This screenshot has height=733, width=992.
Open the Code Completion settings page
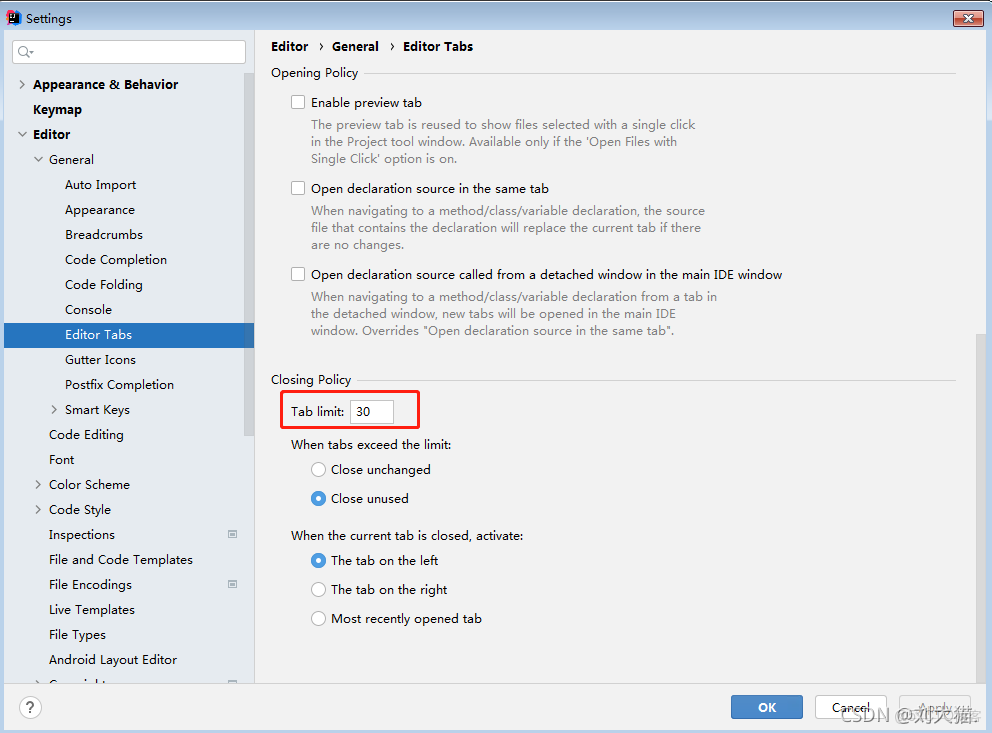[116, 260]
